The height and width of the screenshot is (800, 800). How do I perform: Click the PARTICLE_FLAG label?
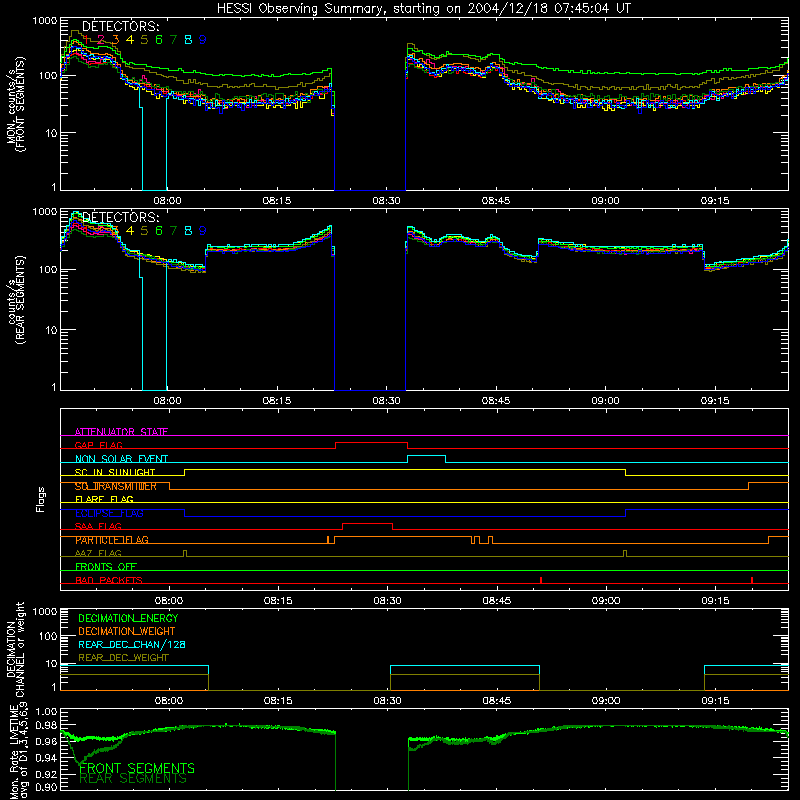point(112,540)
